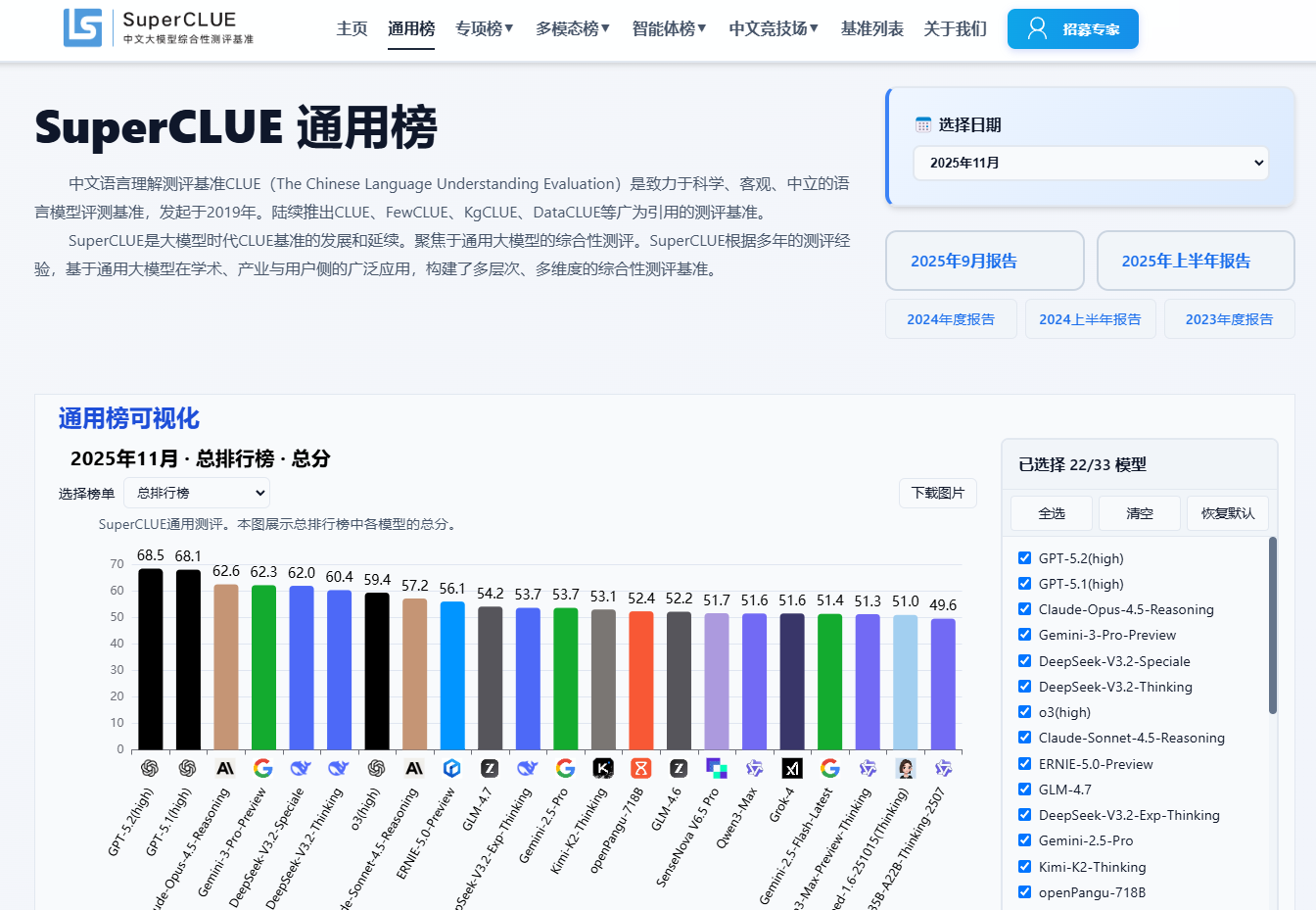1316x910 pixels.
Task: Click the model list scrollbar
Action: [x=1272, y=627]
